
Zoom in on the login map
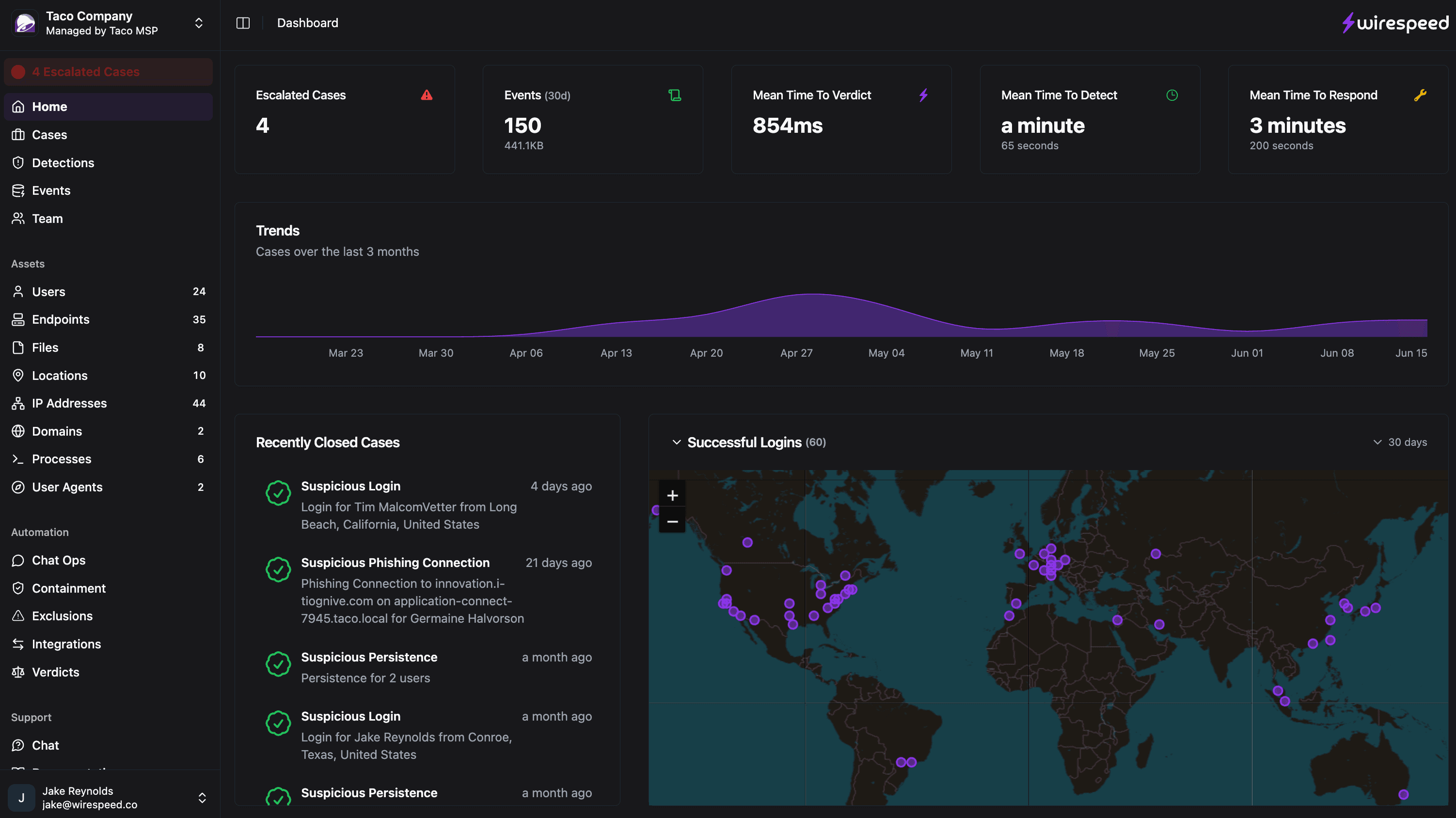[672, 495]
